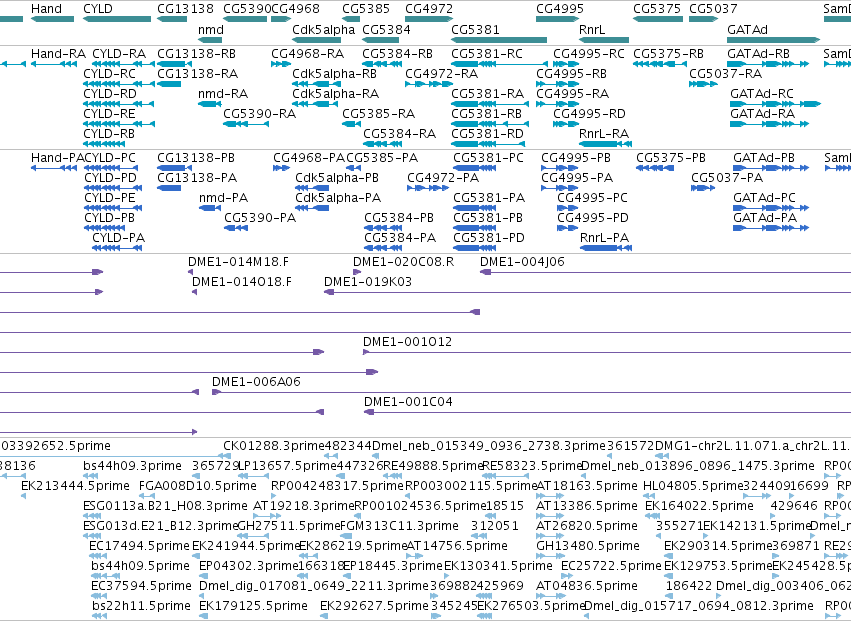Open the RnrL-RA transcript

(605, 144)
